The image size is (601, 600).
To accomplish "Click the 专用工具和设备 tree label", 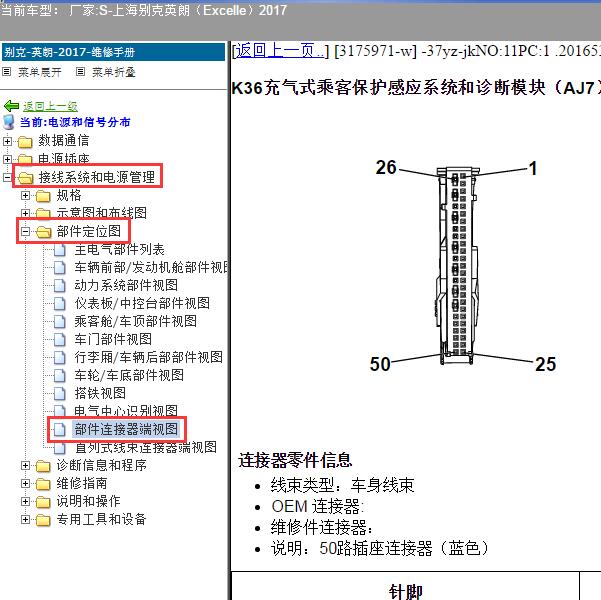I will [x=102, y=519].
